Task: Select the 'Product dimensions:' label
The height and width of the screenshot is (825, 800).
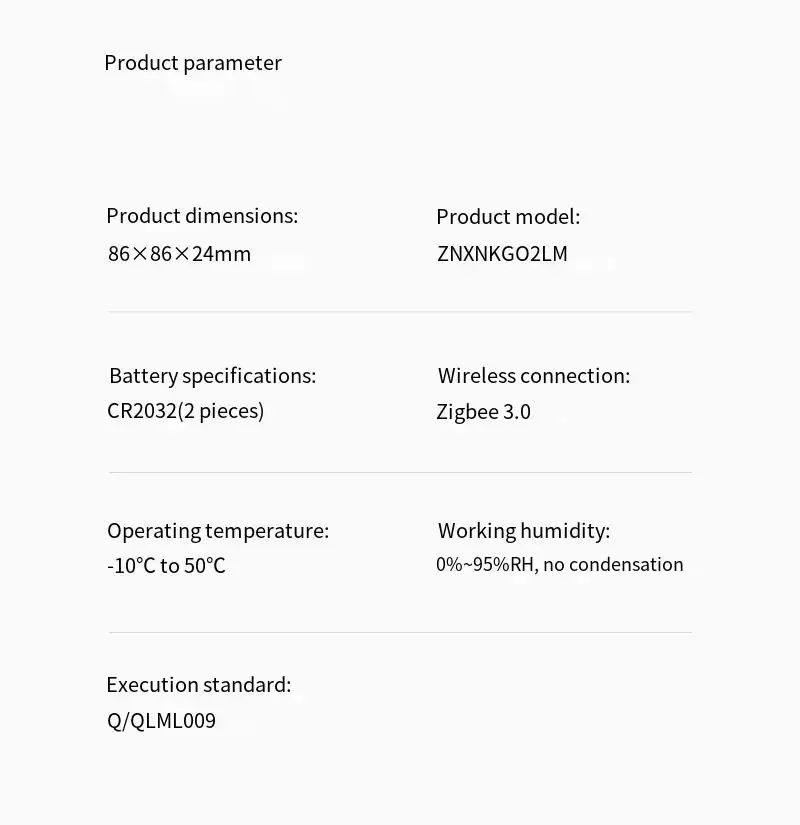Action: (202, 216)
